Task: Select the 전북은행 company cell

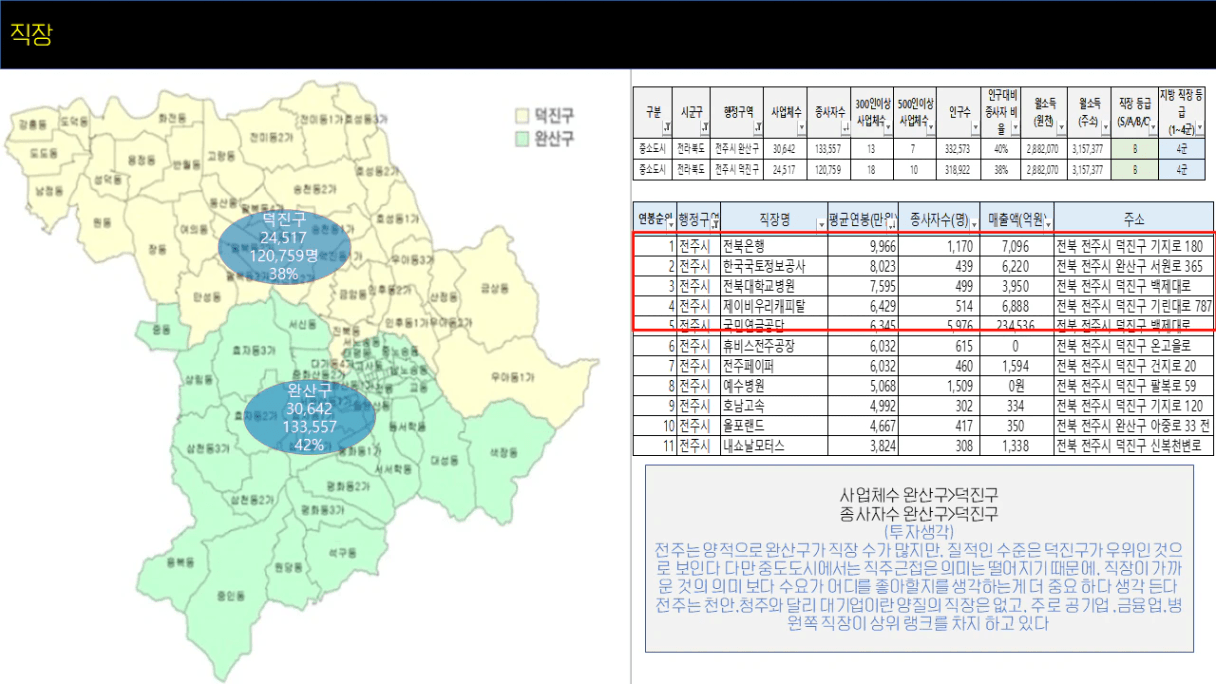Action: 773,245
